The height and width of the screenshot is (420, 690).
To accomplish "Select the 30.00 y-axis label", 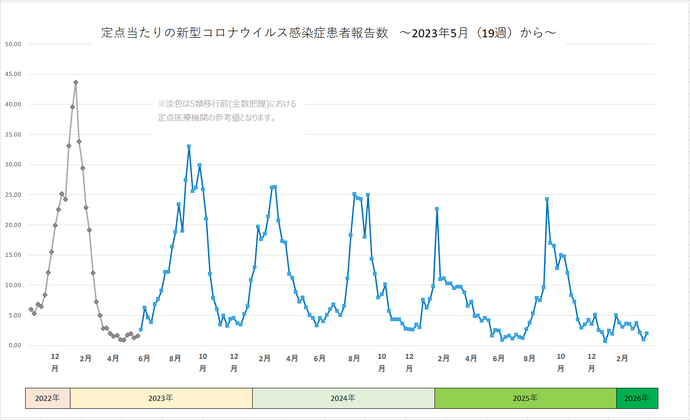I will coord(13,165).
